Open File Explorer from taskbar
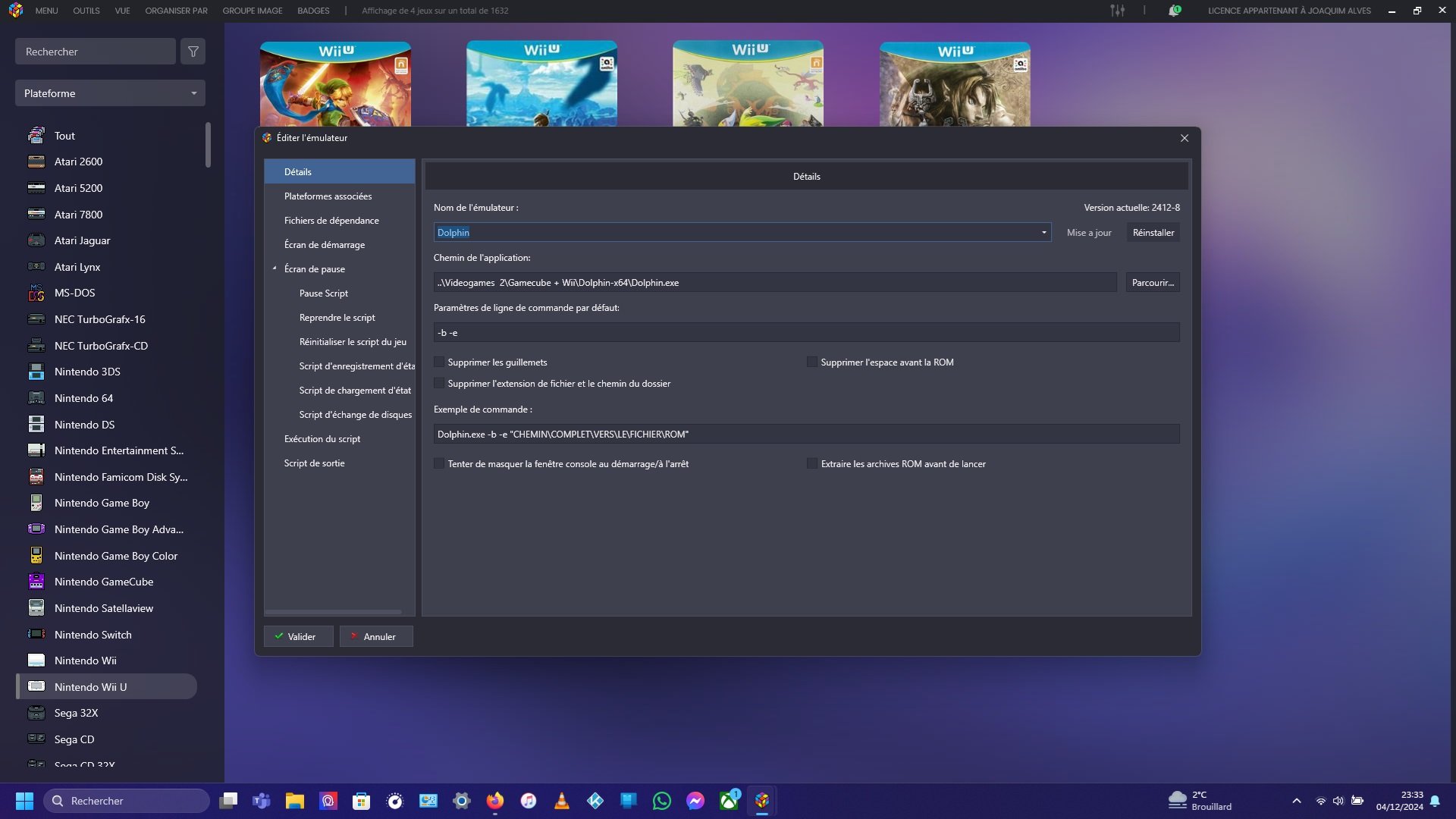 [x=295, y=801]
